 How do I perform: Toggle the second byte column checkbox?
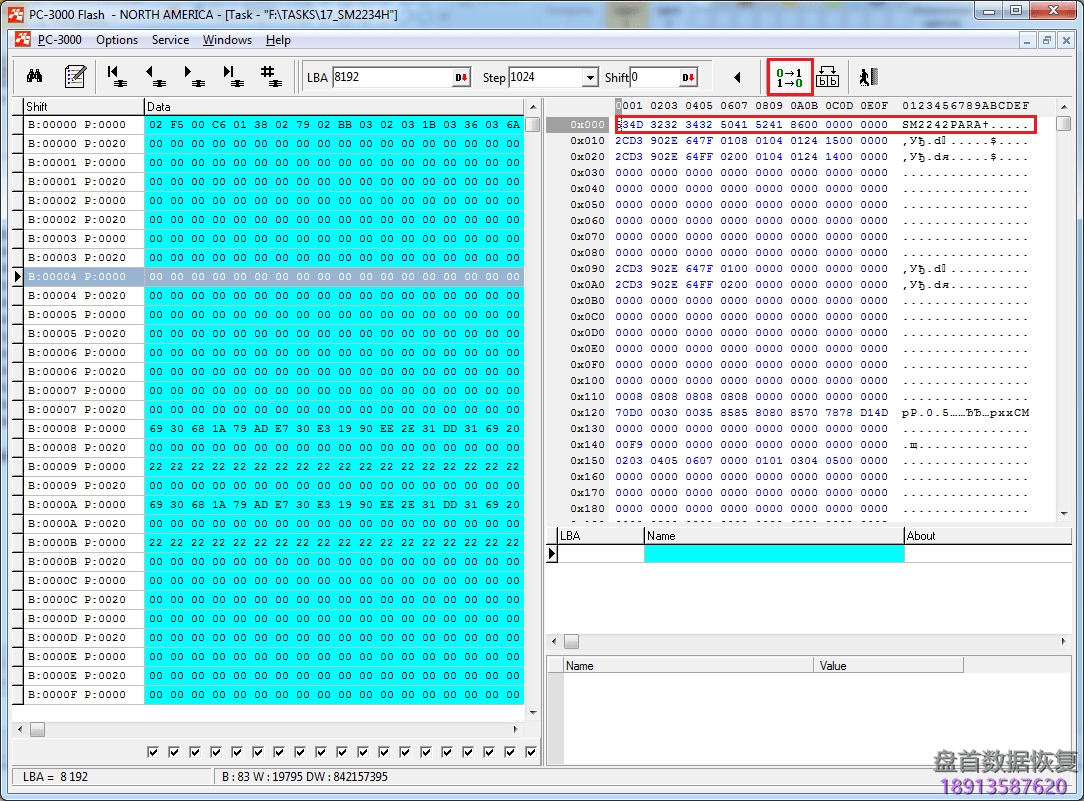(x=174, y=752)
